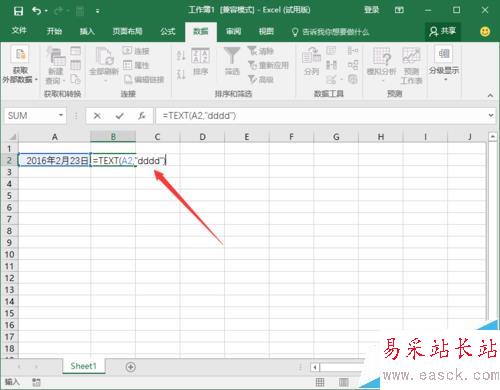Screen dimensions: 500x390
Task: Click the smiley feedback icon
Action: tap(485, 31)
